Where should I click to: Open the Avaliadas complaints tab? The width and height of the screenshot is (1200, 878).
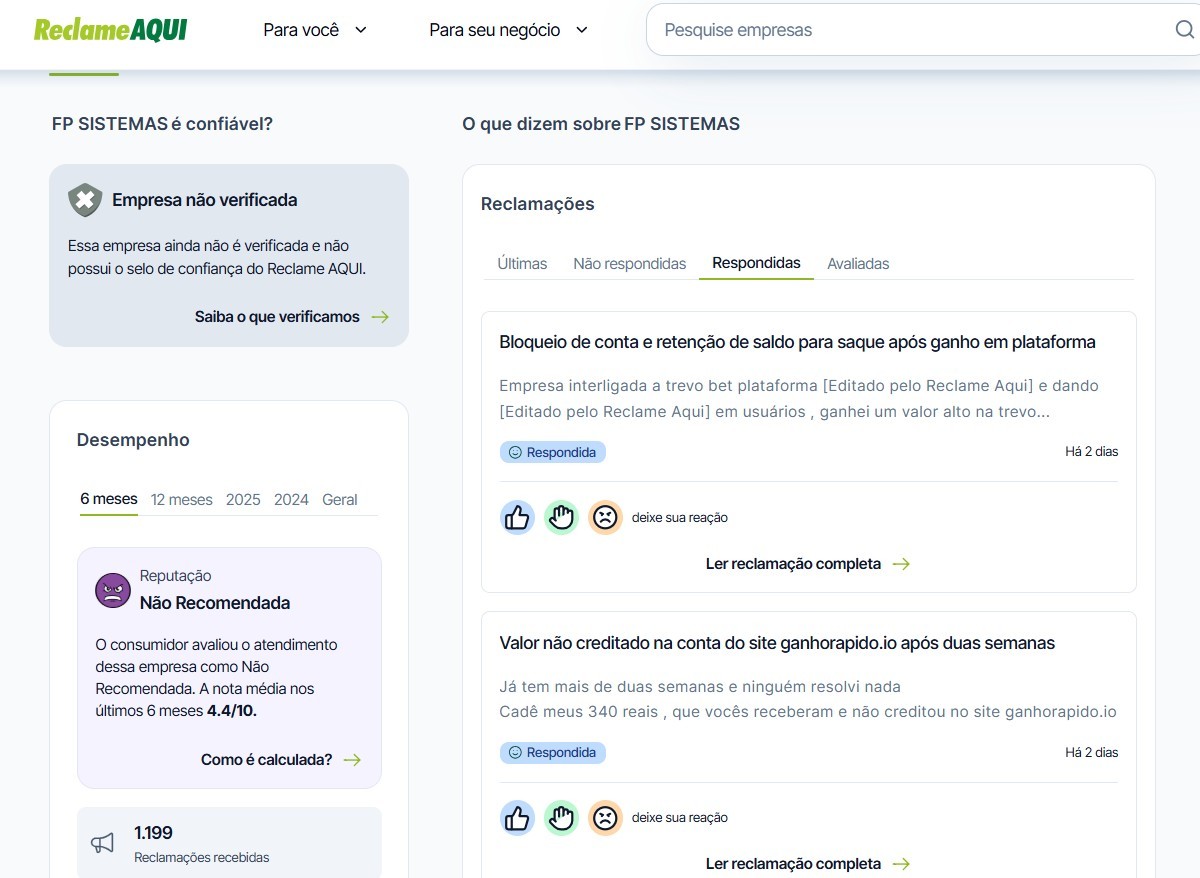(x=858, y=264)
